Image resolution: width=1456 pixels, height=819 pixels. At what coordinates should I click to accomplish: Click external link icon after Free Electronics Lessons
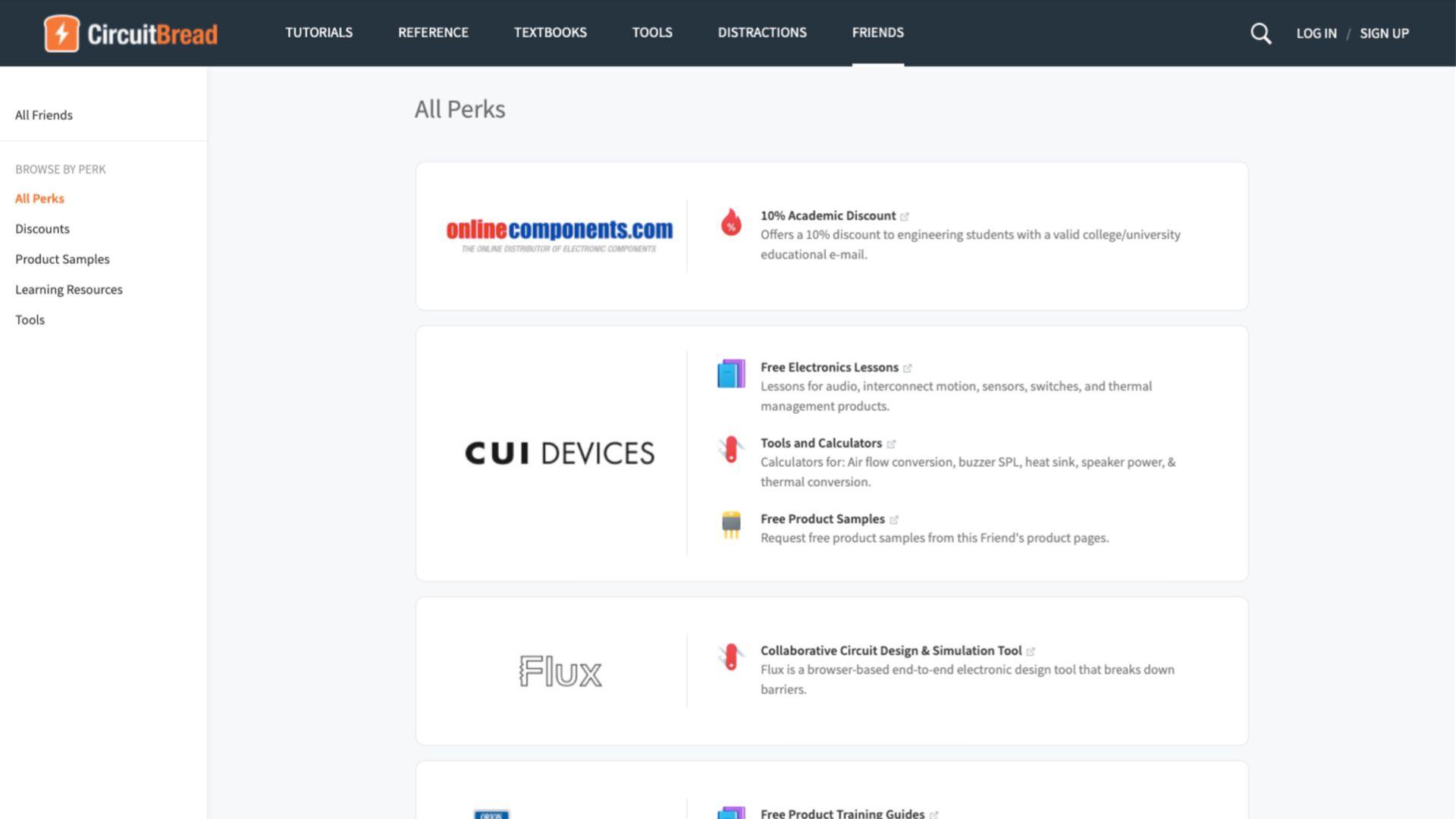point(908,369)
